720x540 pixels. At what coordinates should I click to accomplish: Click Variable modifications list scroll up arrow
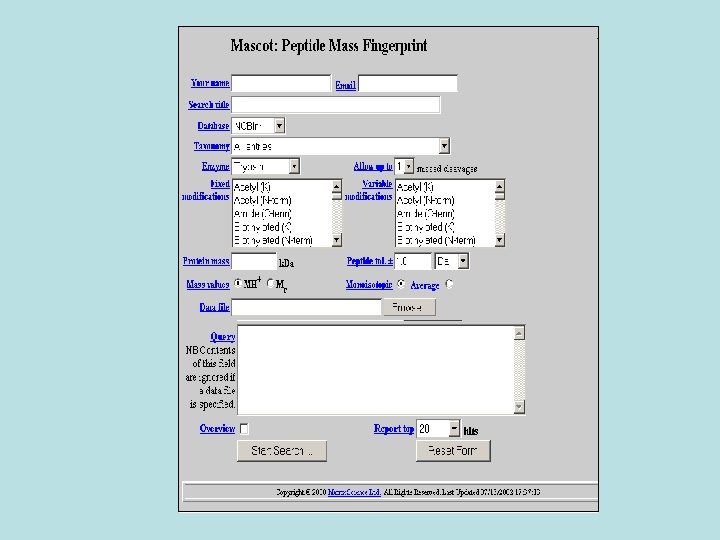click(x=500, y=186)
